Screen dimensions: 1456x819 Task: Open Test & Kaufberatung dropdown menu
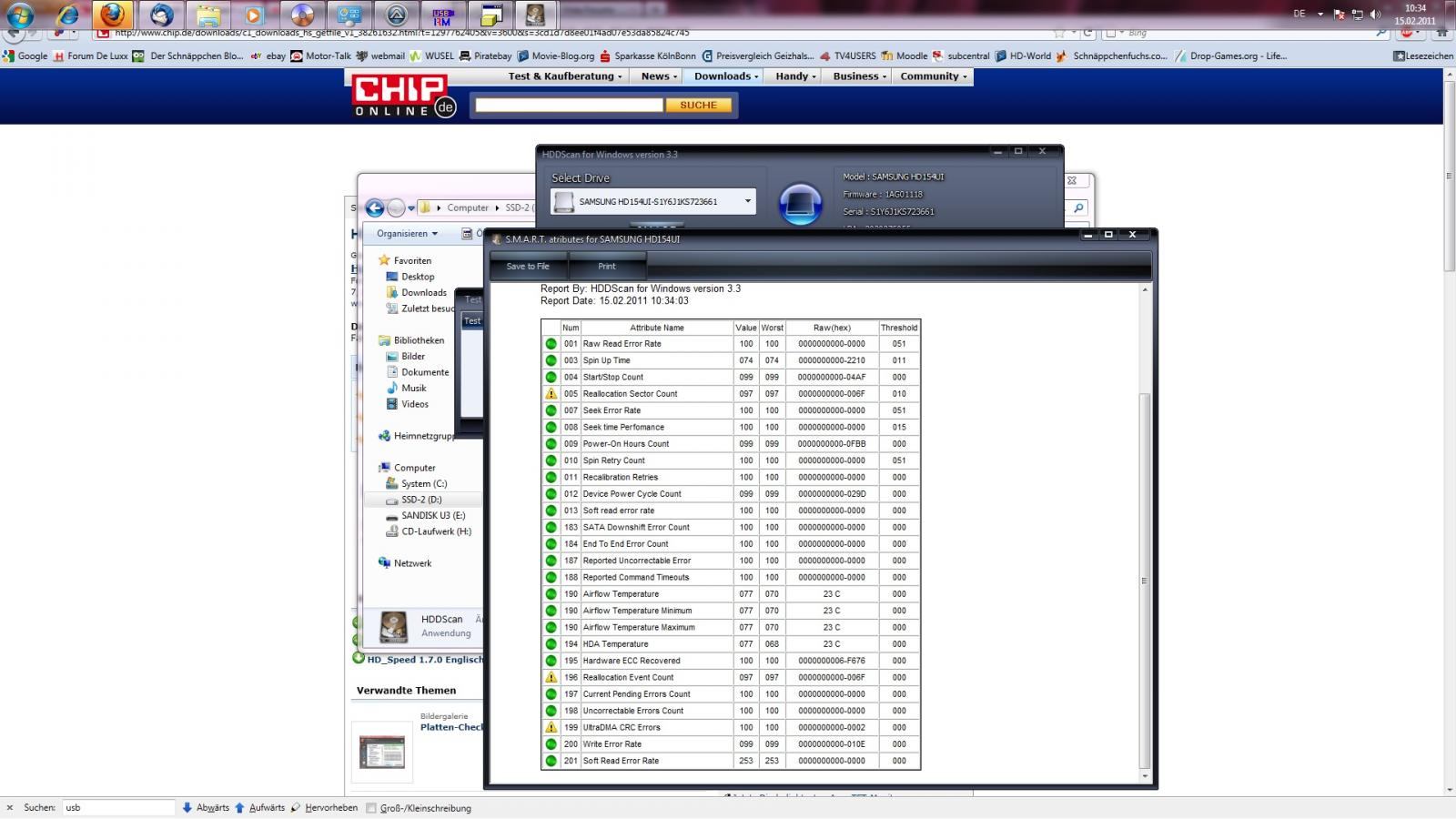(x=565, y=76)
